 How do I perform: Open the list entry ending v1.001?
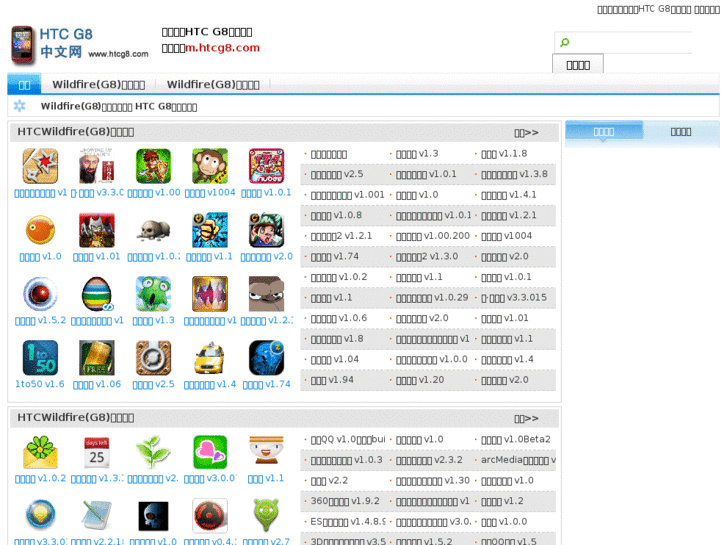point(348,195)
